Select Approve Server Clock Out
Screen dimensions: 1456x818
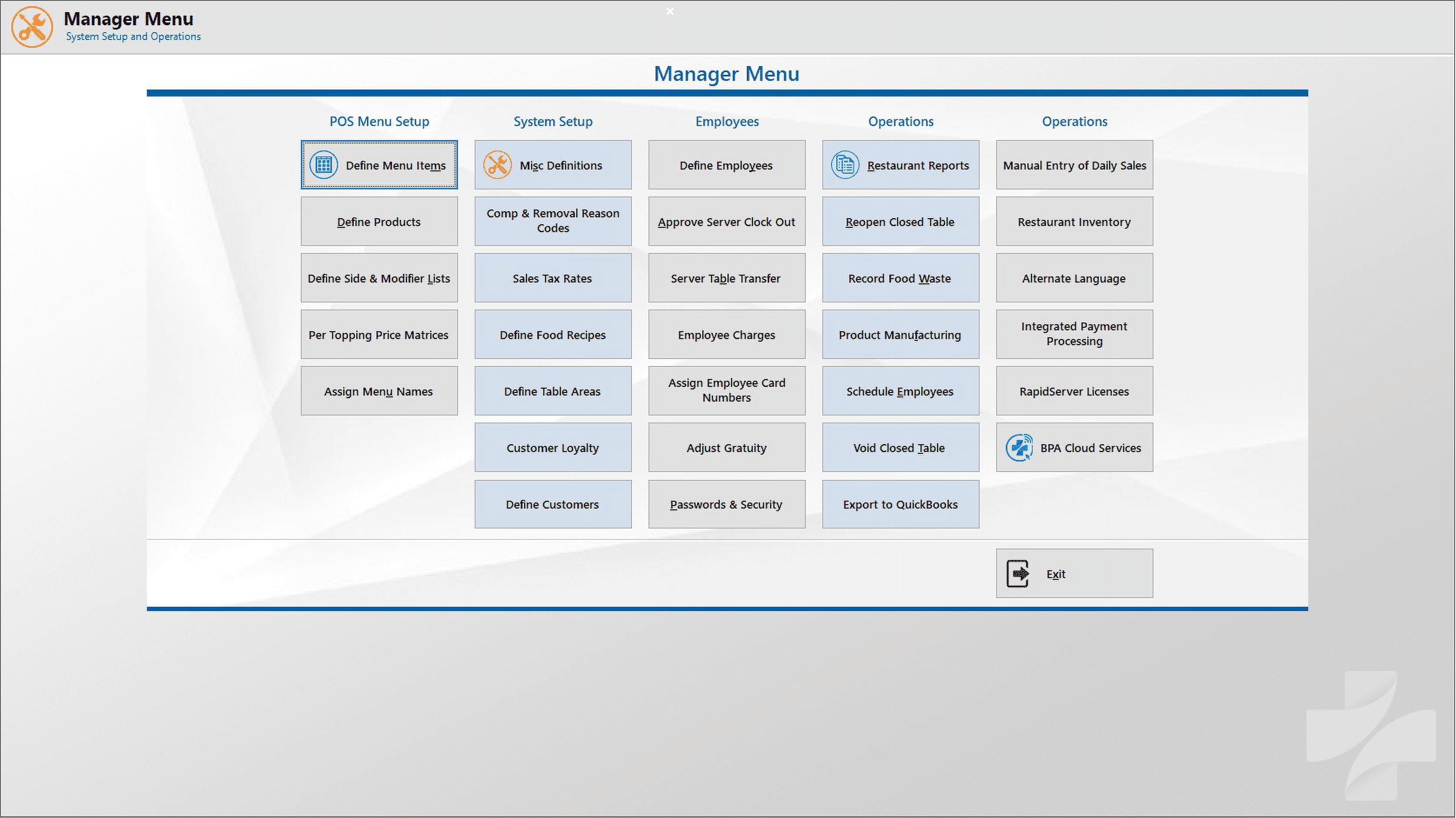[726, 222]
